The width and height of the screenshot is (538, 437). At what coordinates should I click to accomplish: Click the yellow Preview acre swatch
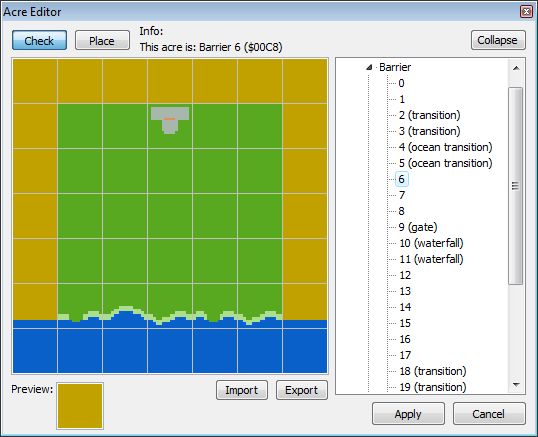[80, 406]
